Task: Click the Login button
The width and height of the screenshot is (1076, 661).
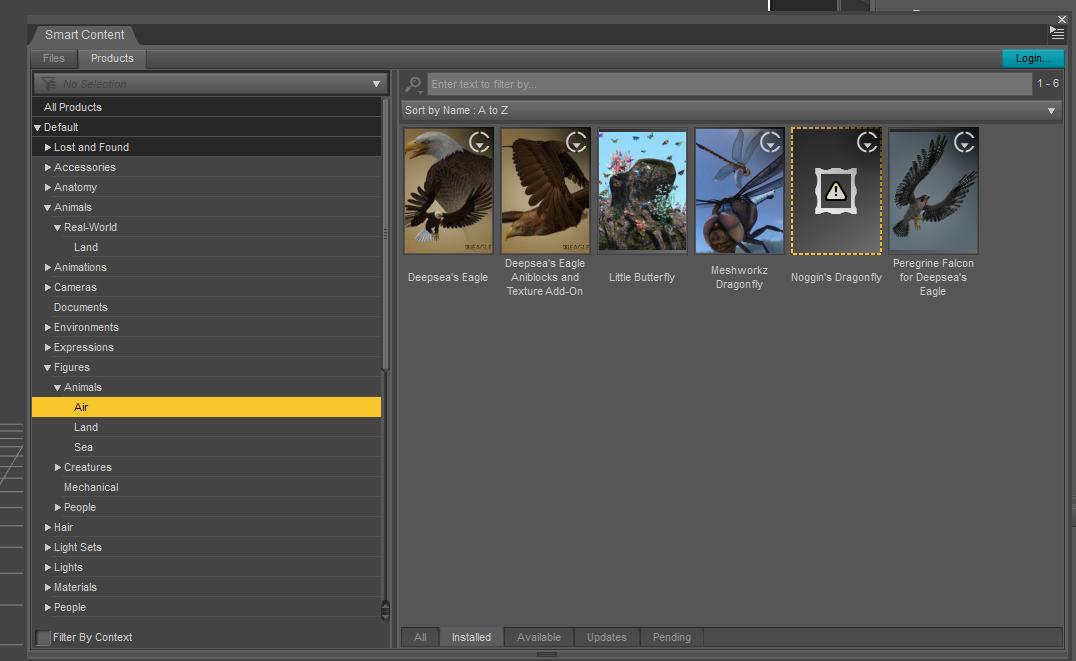Action: pyautogui.click(x=1033, y=58)
